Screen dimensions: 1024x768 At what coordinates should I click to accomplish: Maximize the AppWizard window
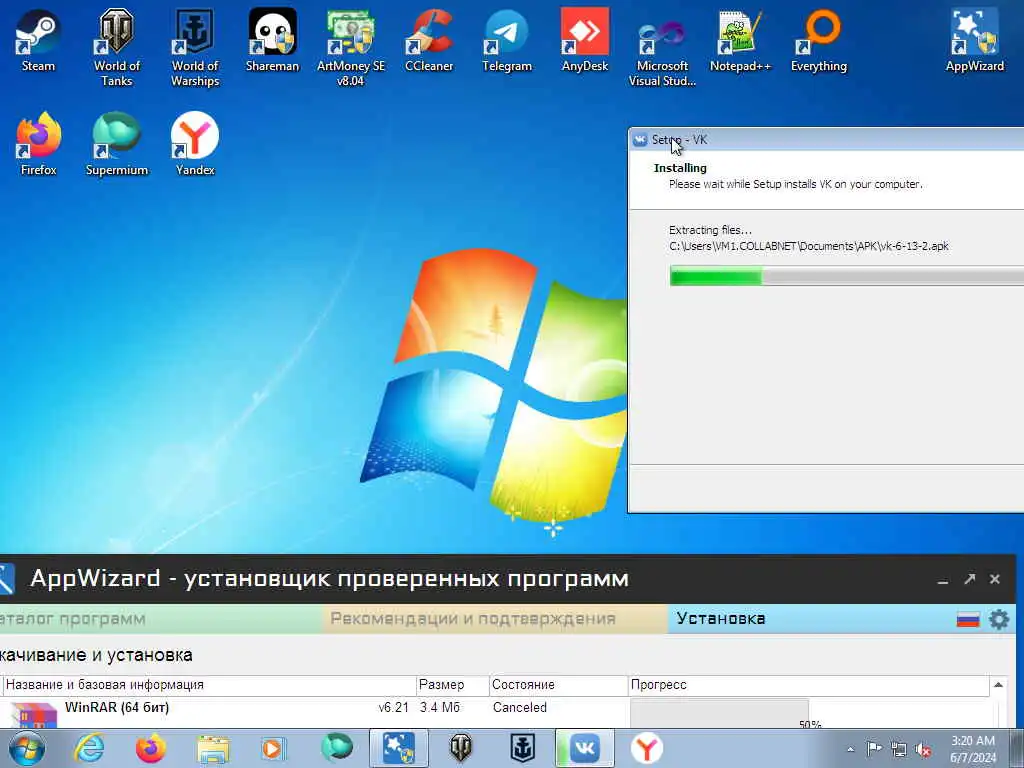coord(969,579)
